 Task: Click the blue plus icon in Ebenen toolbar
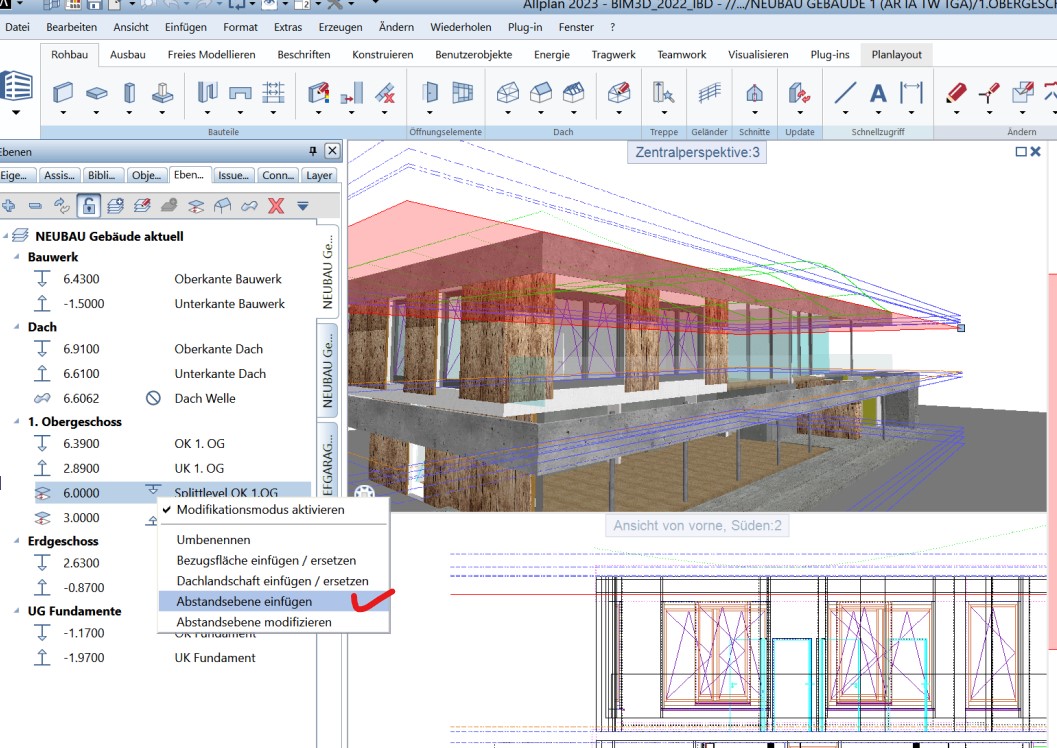pos(10,206)
